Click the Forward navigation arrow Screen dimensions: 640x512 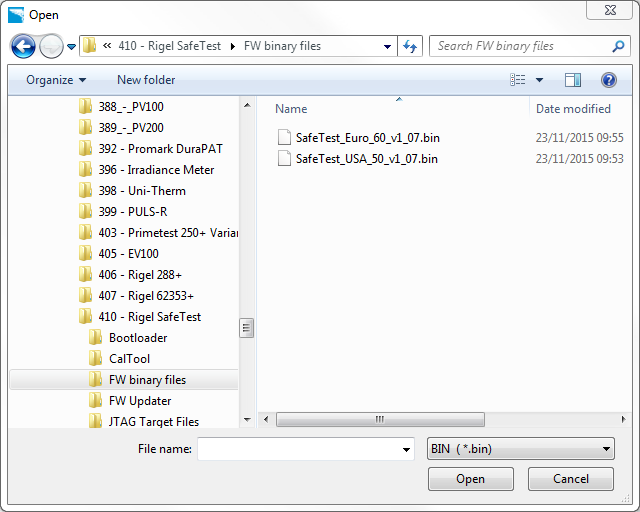pyautogui.click(x=51, y=46)
